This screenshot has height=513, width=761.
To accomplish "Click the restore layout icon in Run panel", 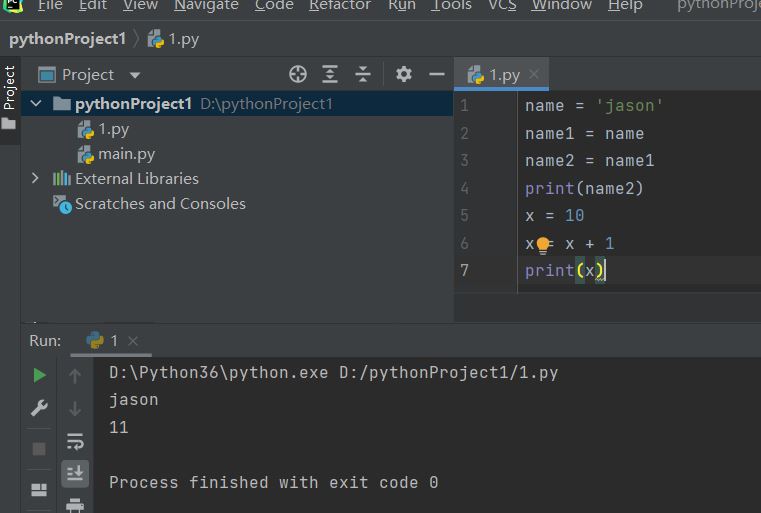I will [x=39, y=490].
